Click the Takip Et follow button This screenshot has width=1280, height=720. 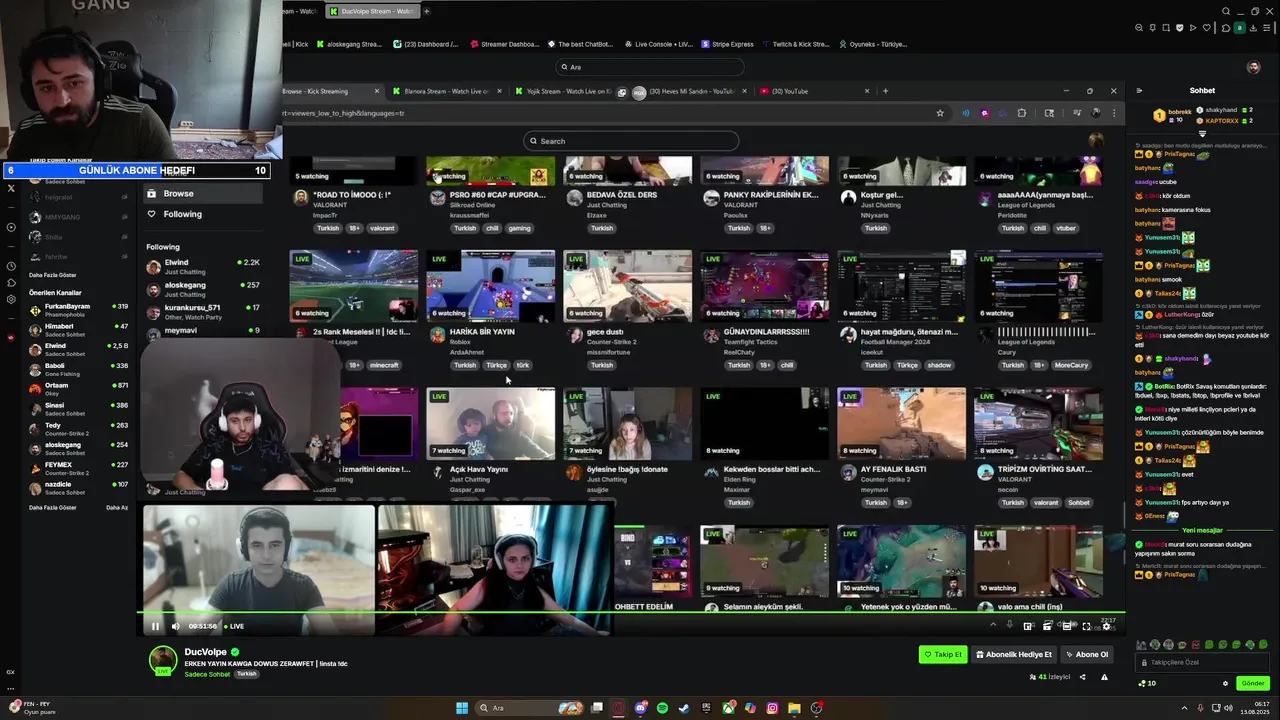tap(943, 654)
